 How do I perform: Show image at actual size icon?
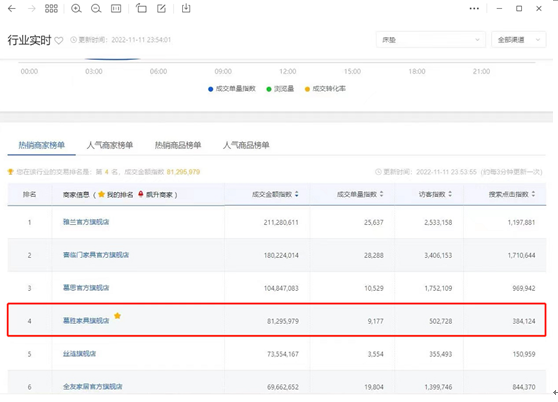click(x=116, y=9)
